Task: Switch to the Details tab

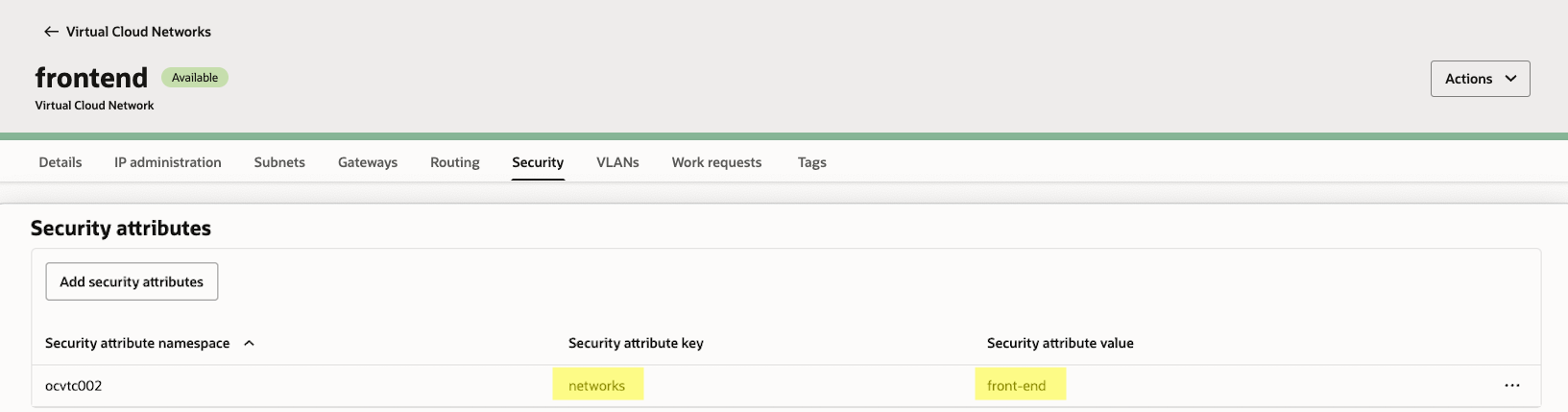Action: (60, 162)
